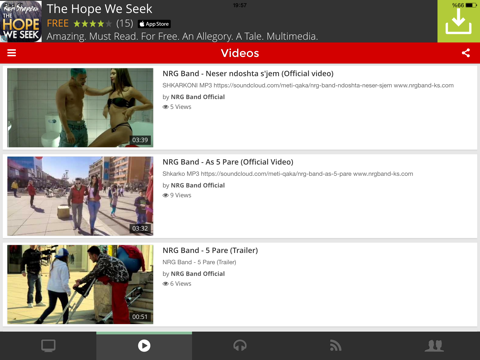The image size is (480, 360).
Task: Switch to the TV screen tab
Action: point(48,346)
